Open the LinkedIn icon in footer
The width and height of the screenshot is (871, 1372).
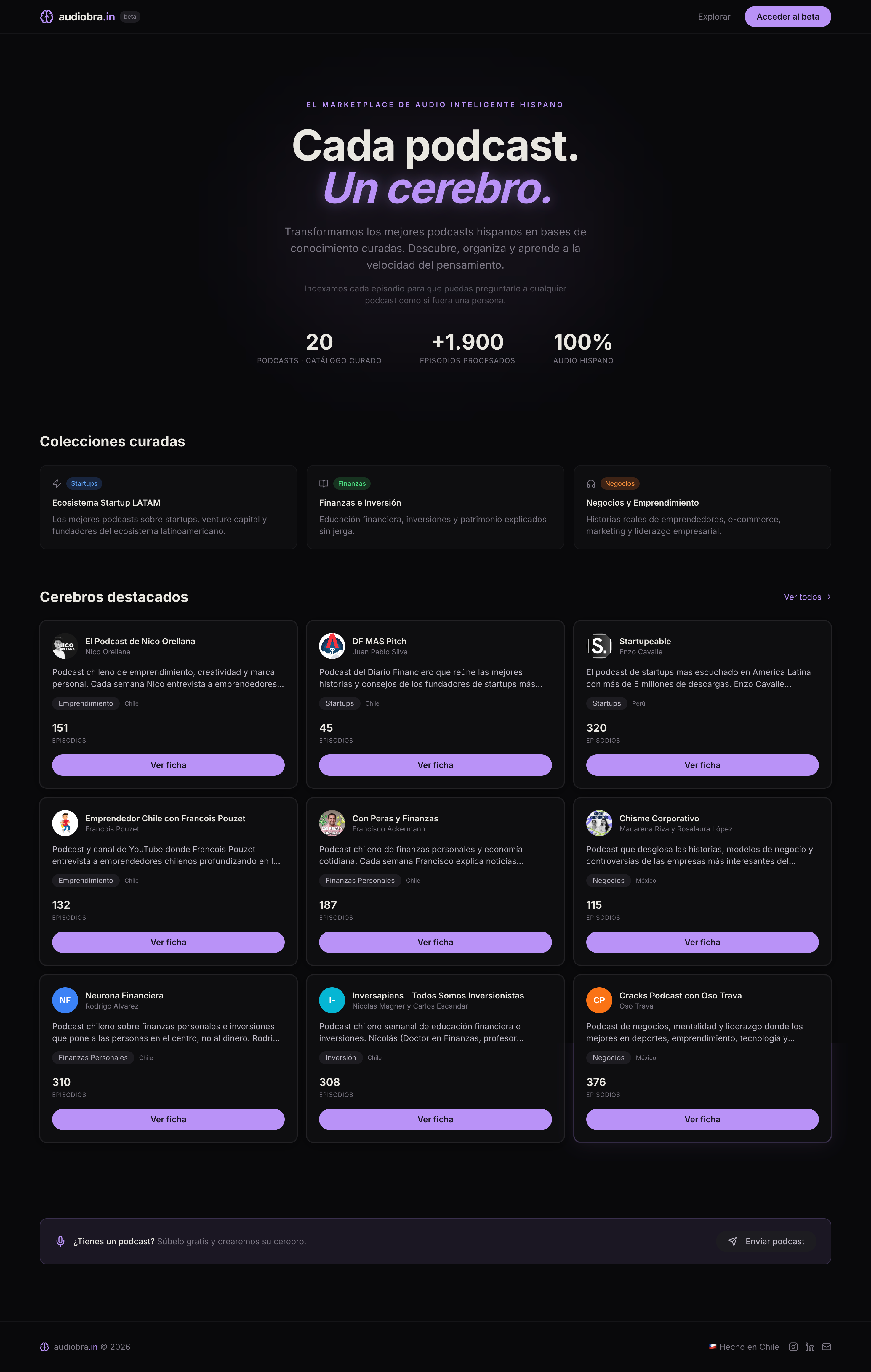pos(809,1346)
